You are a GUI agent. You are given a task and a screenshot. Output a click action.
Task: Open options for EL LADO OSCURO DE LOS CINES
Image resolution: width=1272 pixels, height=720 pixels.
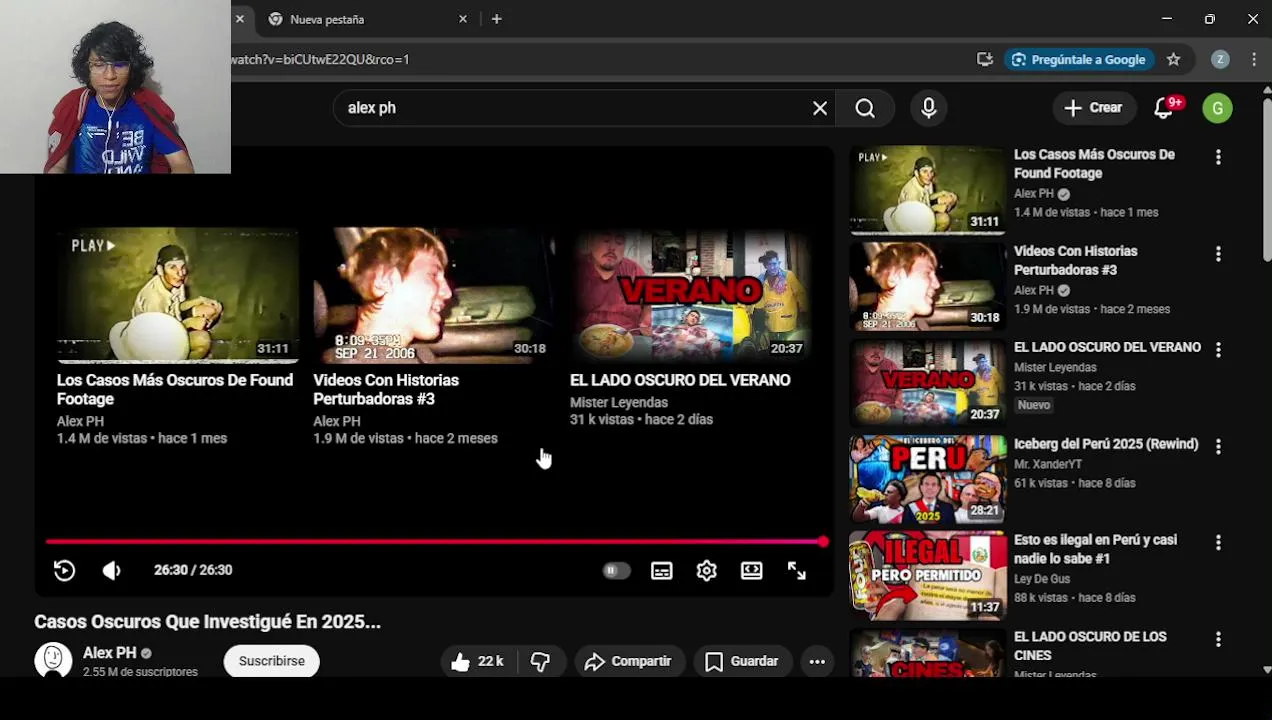point(1218,639)
